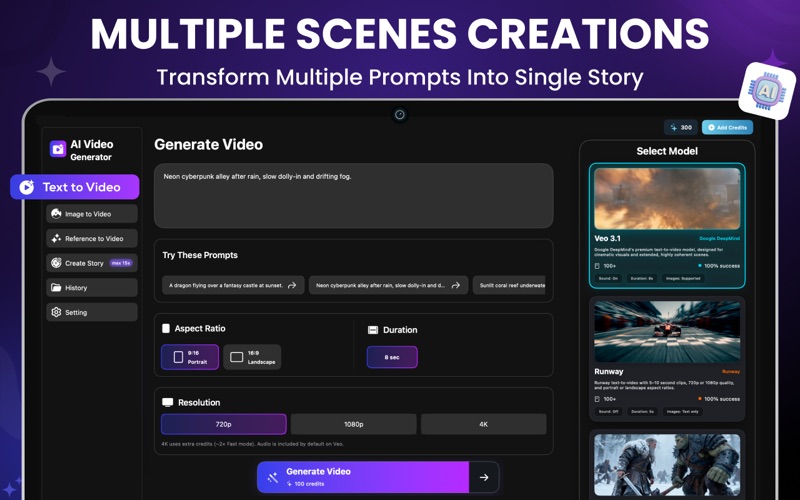
Task: Choose 4K resolution
Action: [x=484, y=424]
